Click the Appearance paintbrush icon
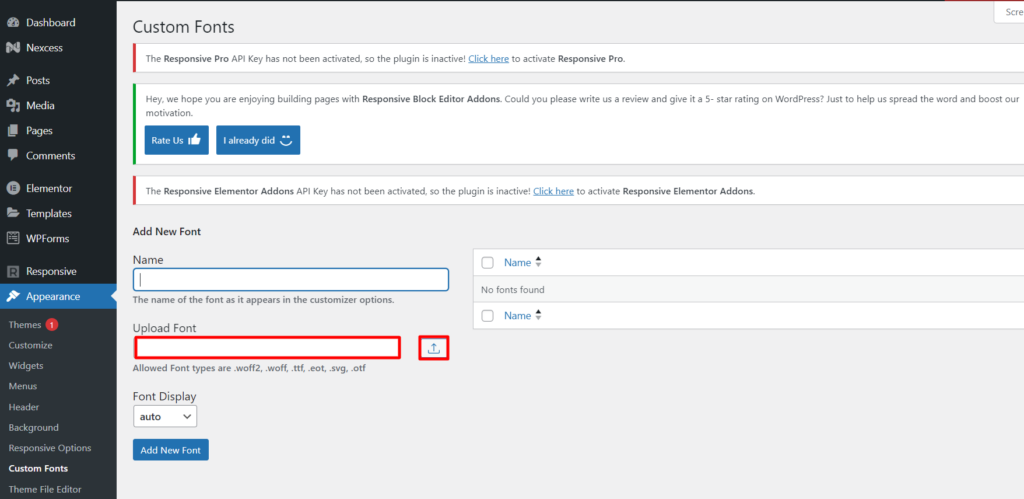 pyautogui.click(x=12, y=297)
